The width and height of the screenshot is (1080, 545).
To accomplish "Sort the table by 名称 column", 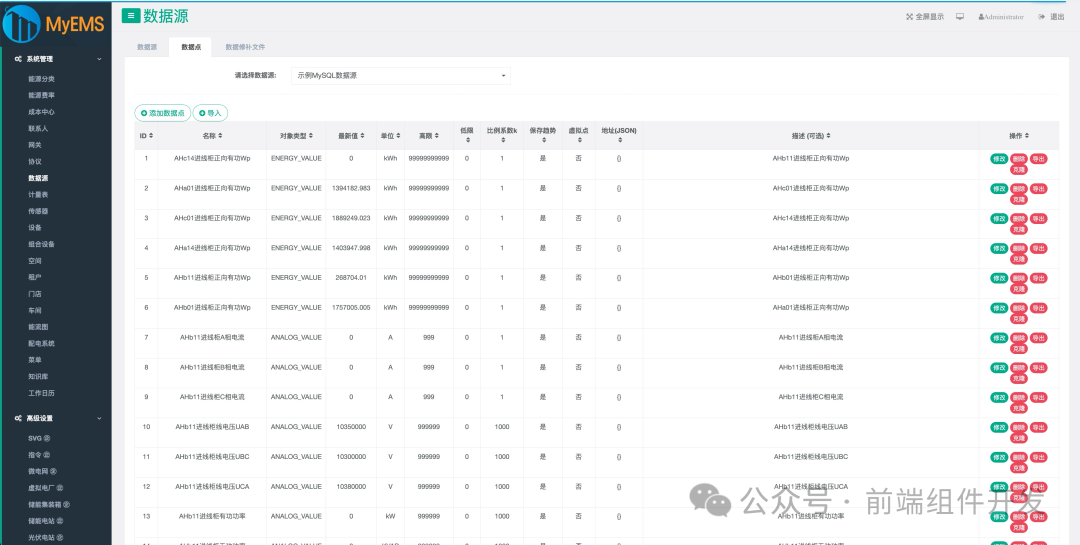I will 212,136.
